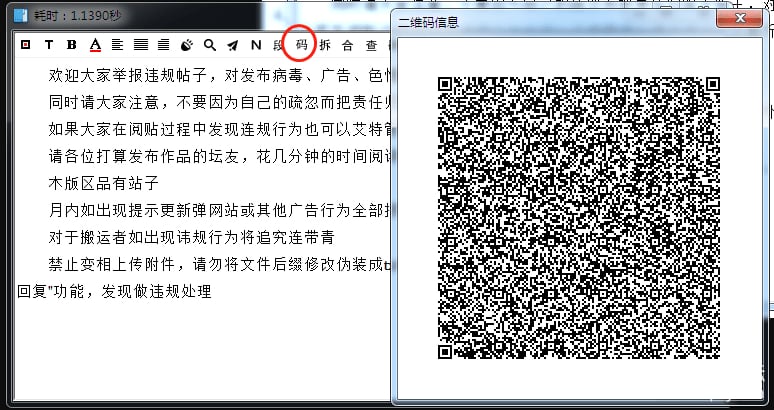Select the T text tool
The image size is (774, 410).
pos(49,45)
